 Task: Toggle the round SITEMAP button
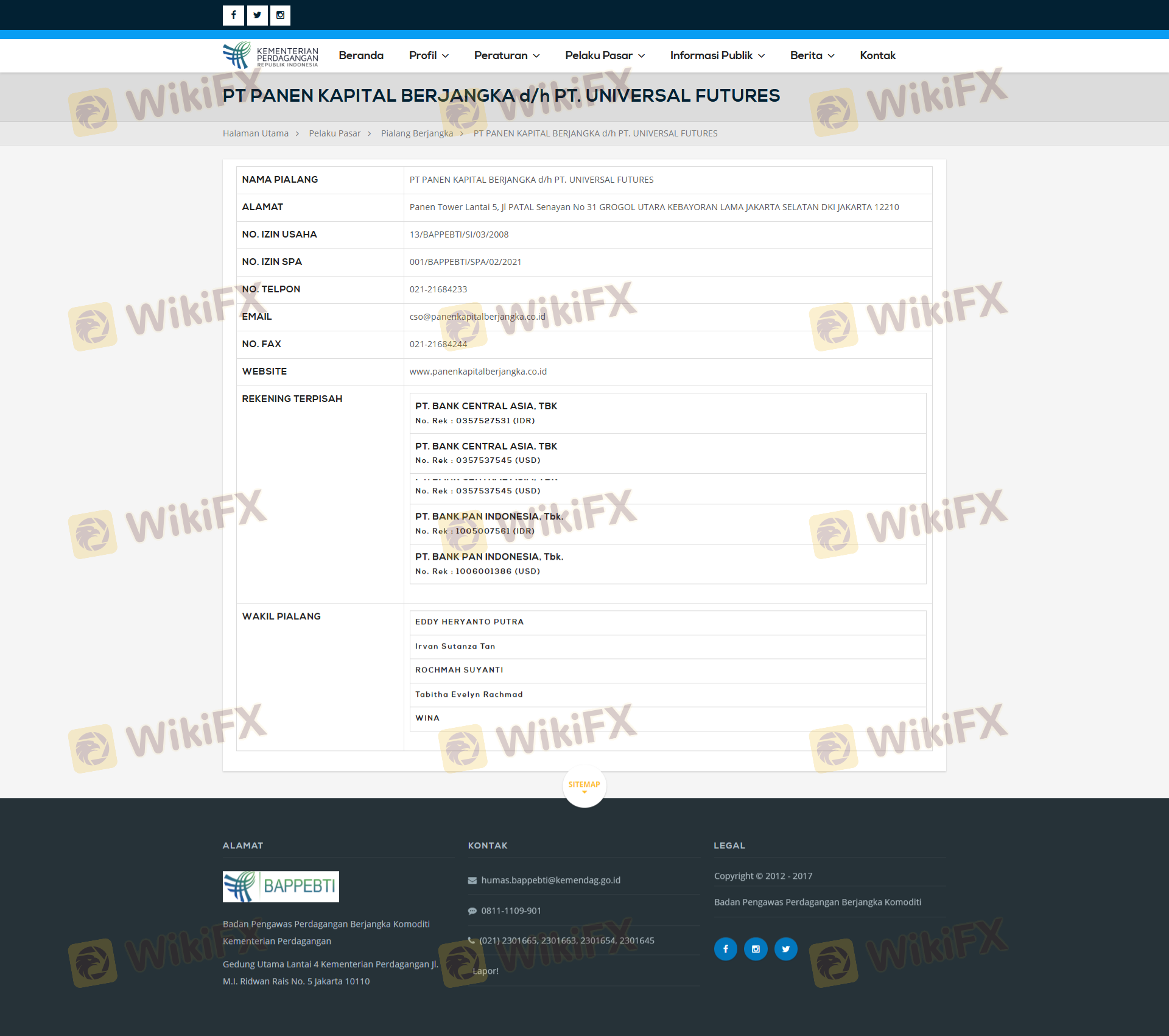pos(584,786)
